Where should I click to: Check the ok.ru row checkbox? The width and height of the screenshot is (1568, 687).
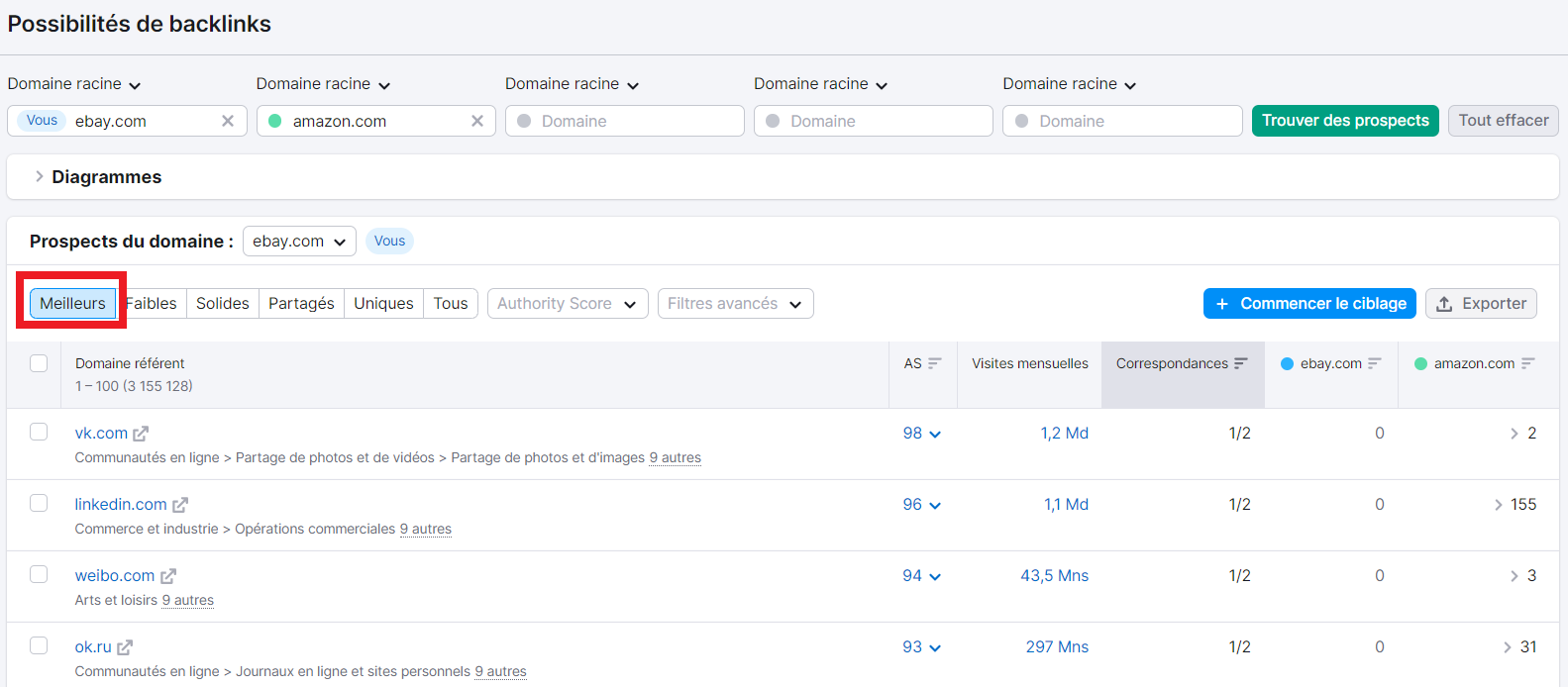click(x=39, y=645)
